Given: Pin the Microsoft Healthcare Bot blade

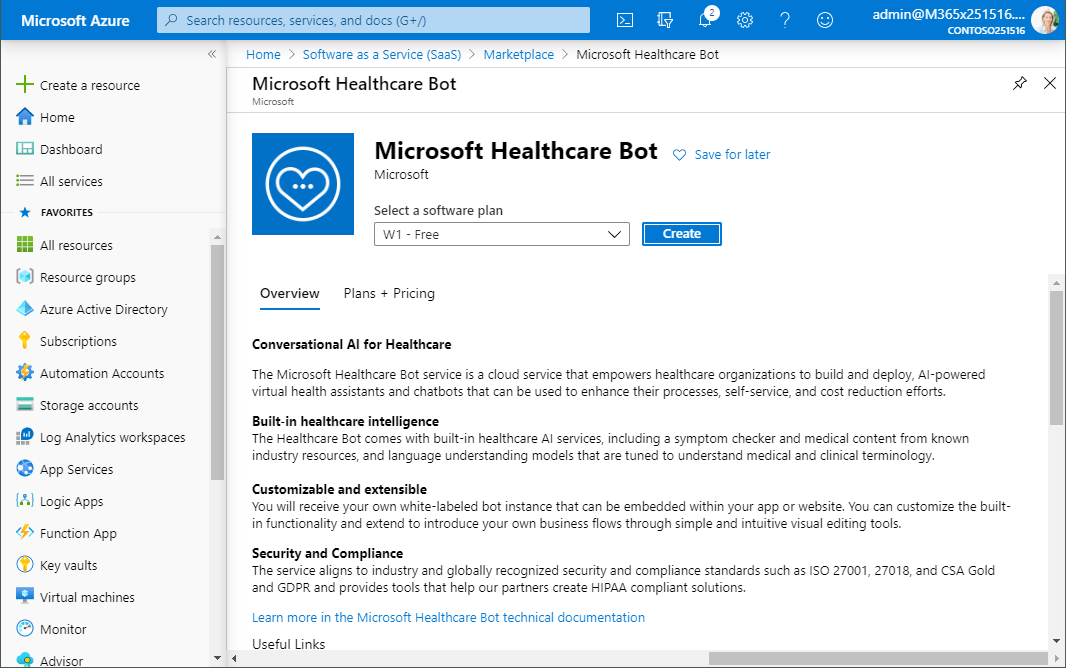Looking at the screenshot, I should click(x=1020, y=84).
